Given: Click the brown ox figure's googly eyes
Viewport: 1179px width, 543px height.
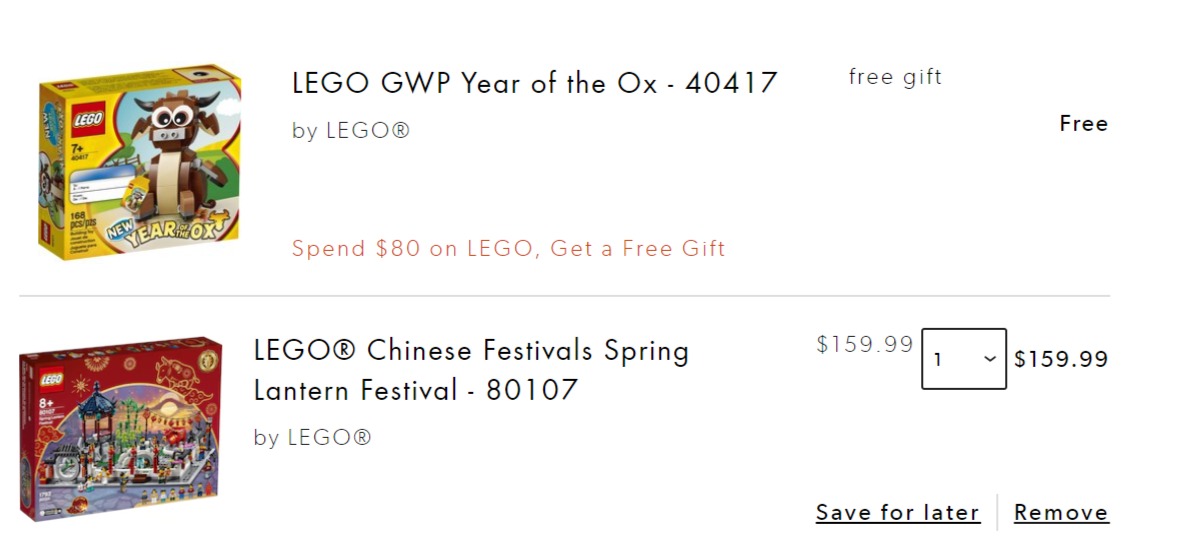Looking at the screenshot, I should pos(172,116).
